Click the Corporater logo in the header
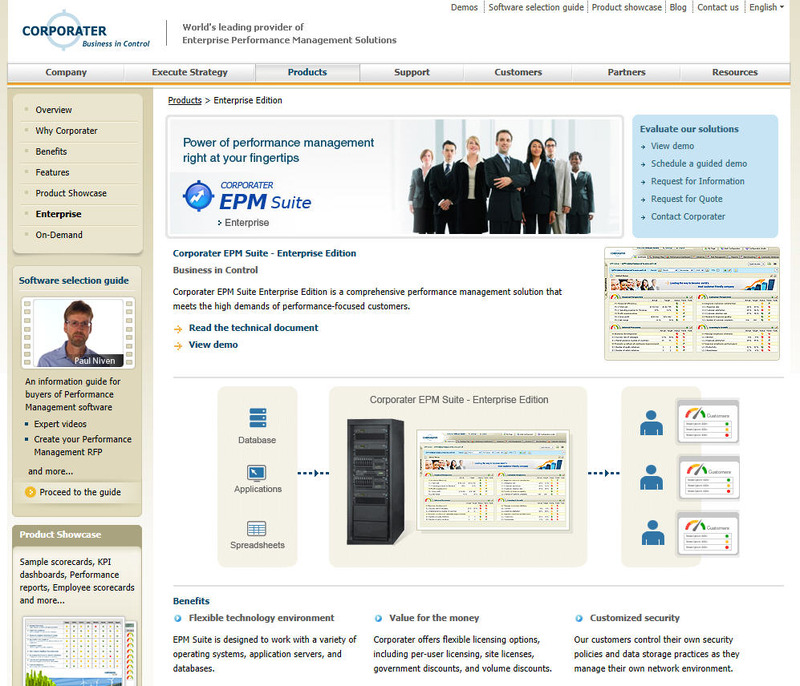Screen dimensions: 800x686 85,29
